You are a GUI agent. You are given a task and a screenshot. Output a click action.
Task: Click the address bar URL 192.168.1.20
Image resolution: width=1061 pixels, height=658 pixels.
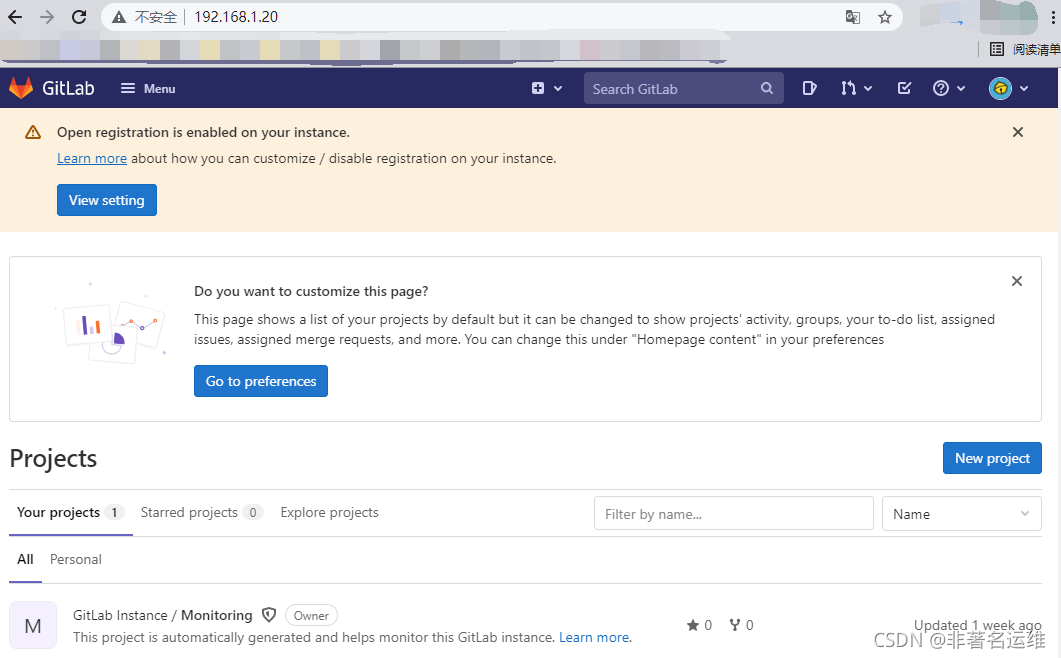click(x=236, y=17)
